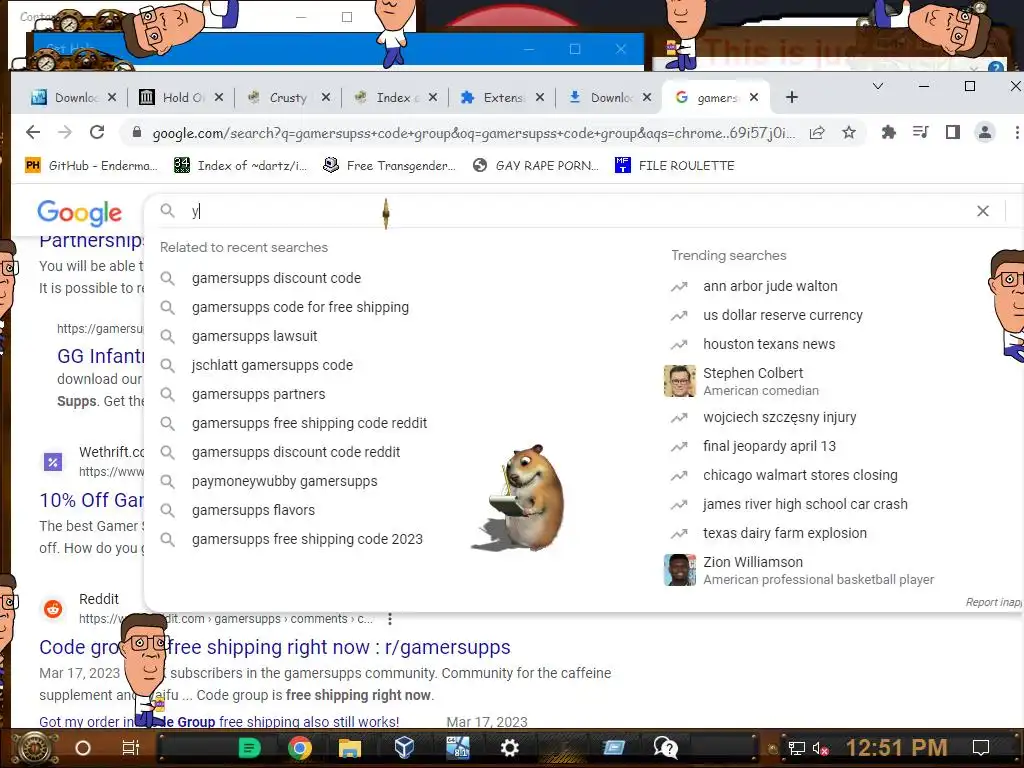Open File Explorer from the taskbar

(x=349, y=748)
